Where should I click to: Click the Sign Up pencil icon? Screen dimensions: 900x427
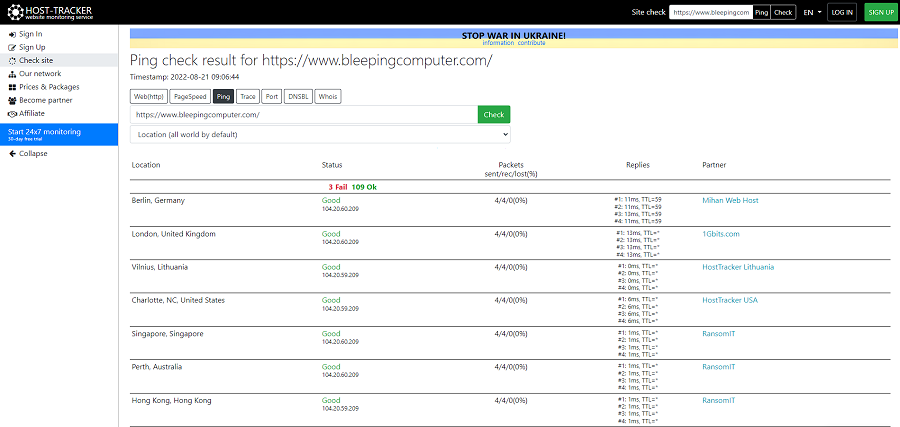[13, 48]
